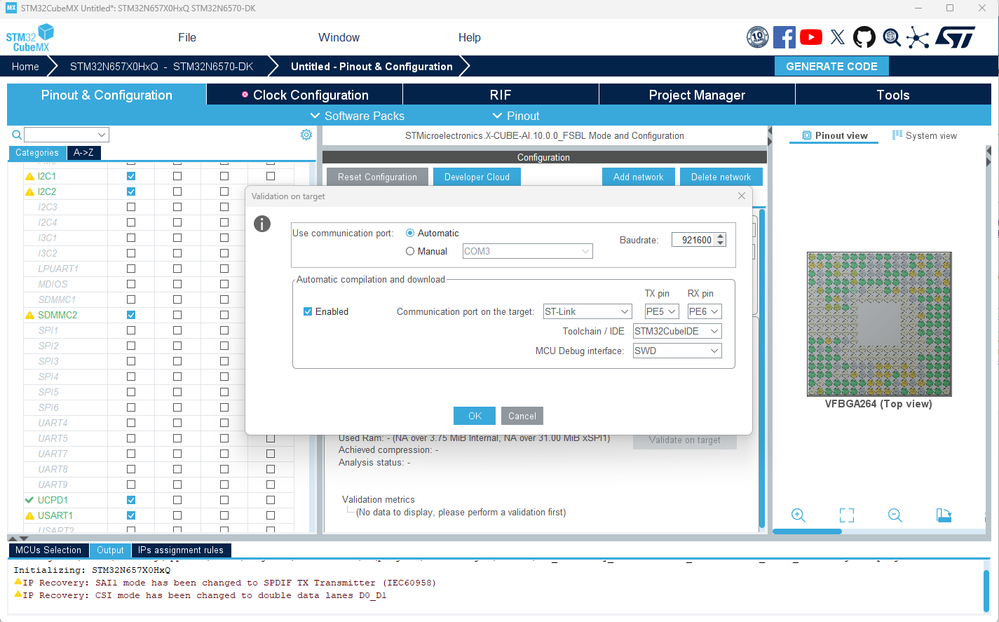Toggle the Enabled automatic compilation checkbox
The image size is (999, 622).
pyautogui.click(x=308, y=312)
